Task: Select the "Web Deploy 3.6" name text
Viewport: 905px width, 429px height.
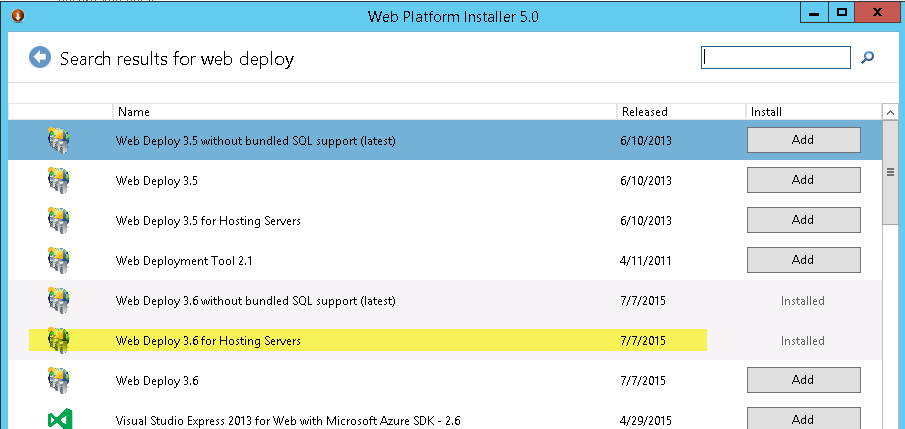Action: pyautogui.click(x=157, y=381)
